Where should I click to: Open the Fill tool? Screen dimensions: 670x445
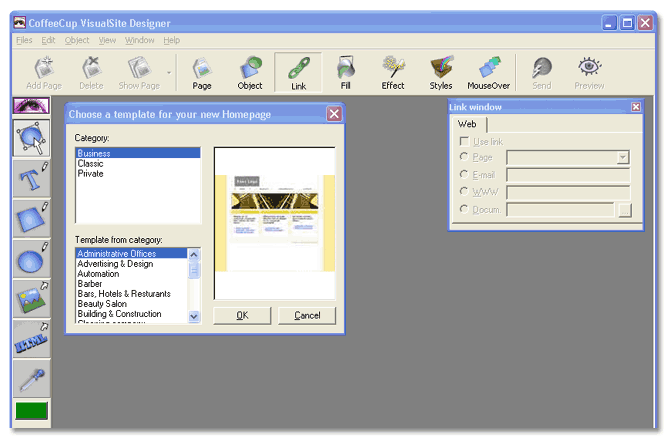click(x=346, y=73)
